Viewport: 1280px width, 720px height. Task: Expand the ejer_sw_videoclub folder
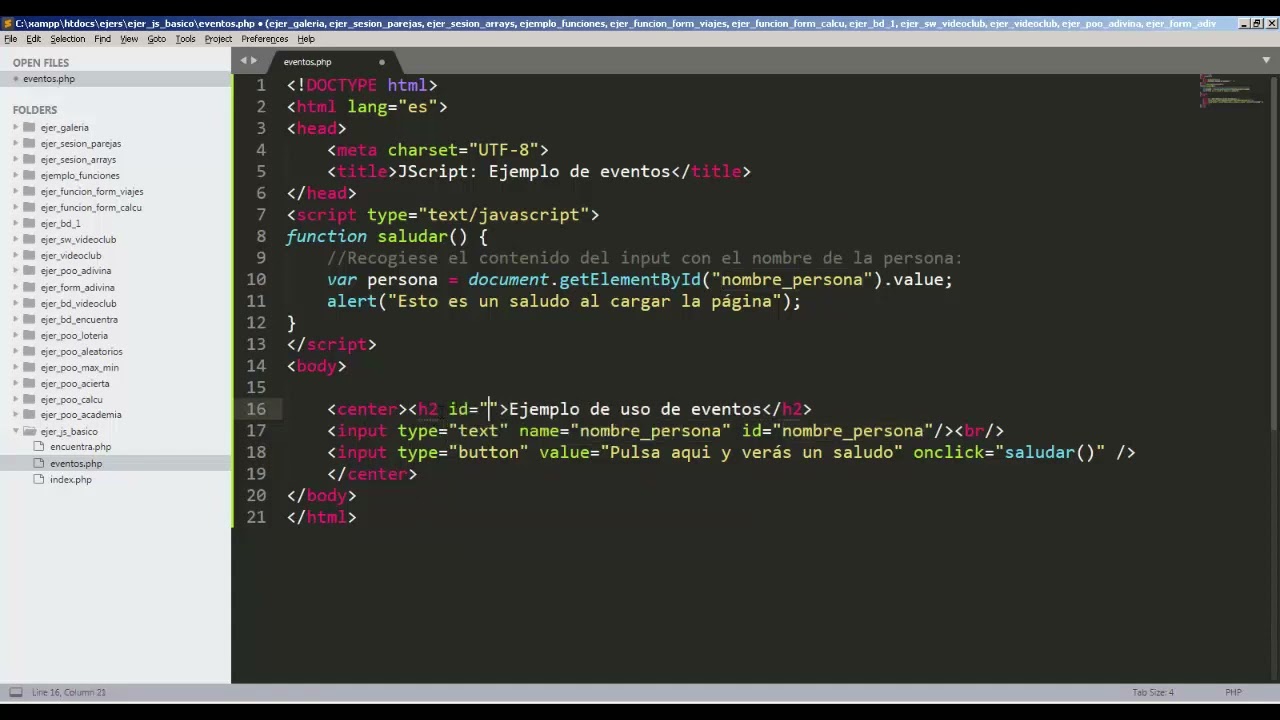[16, 240]
